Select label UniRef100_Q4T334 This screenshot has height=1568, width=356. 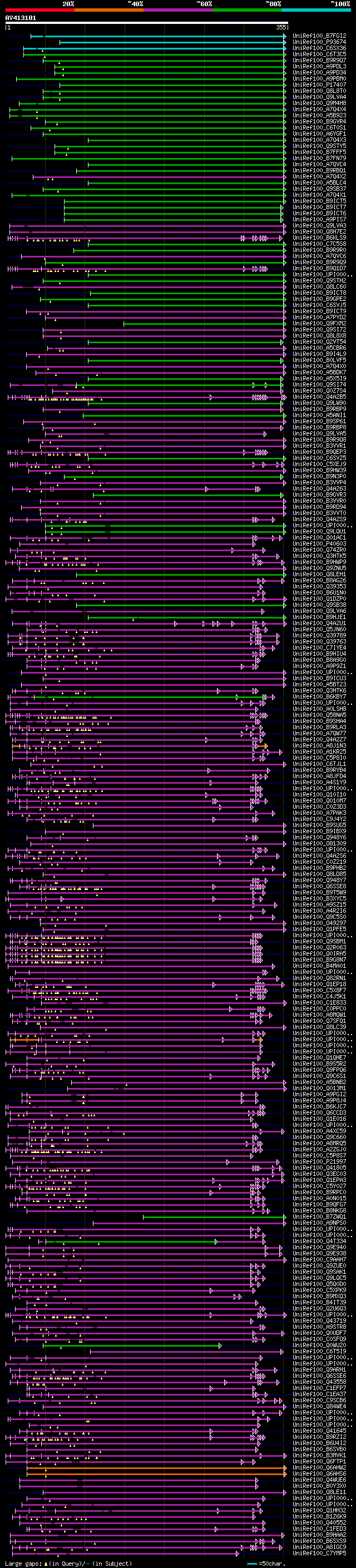(x=319, y=1241)
